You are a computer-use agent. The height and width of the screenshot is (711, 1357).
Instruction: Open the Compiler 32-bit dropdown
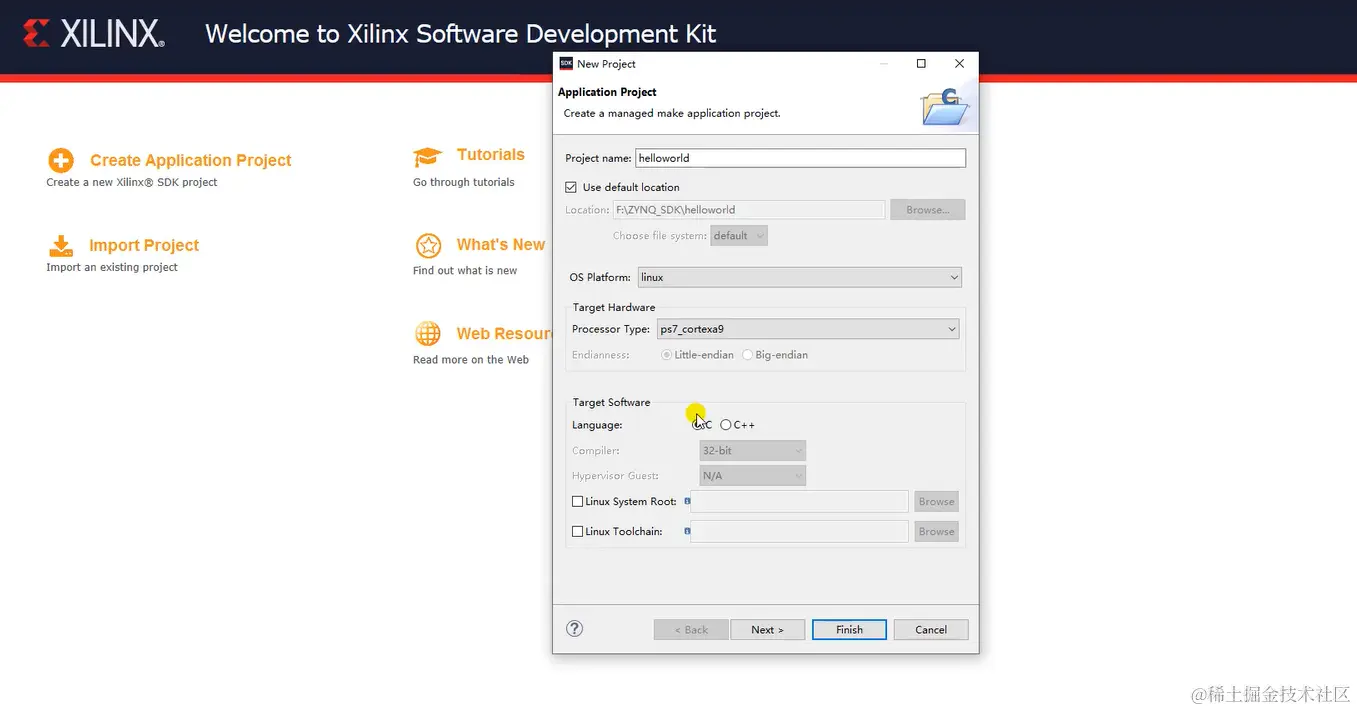[x=753, y=451]
